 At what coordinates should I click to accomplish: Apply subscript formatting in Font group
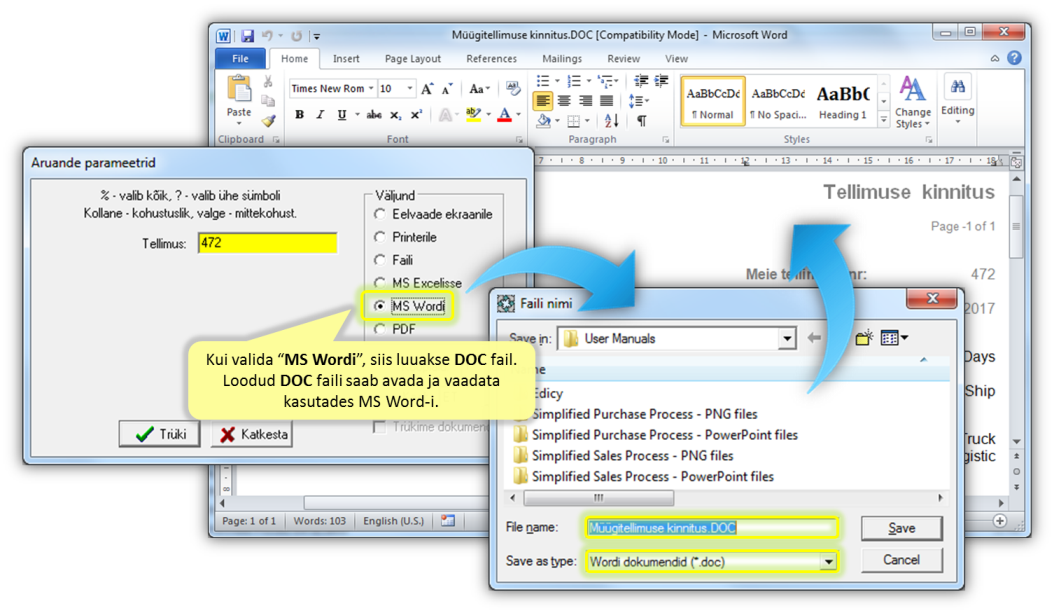(396, 115)
